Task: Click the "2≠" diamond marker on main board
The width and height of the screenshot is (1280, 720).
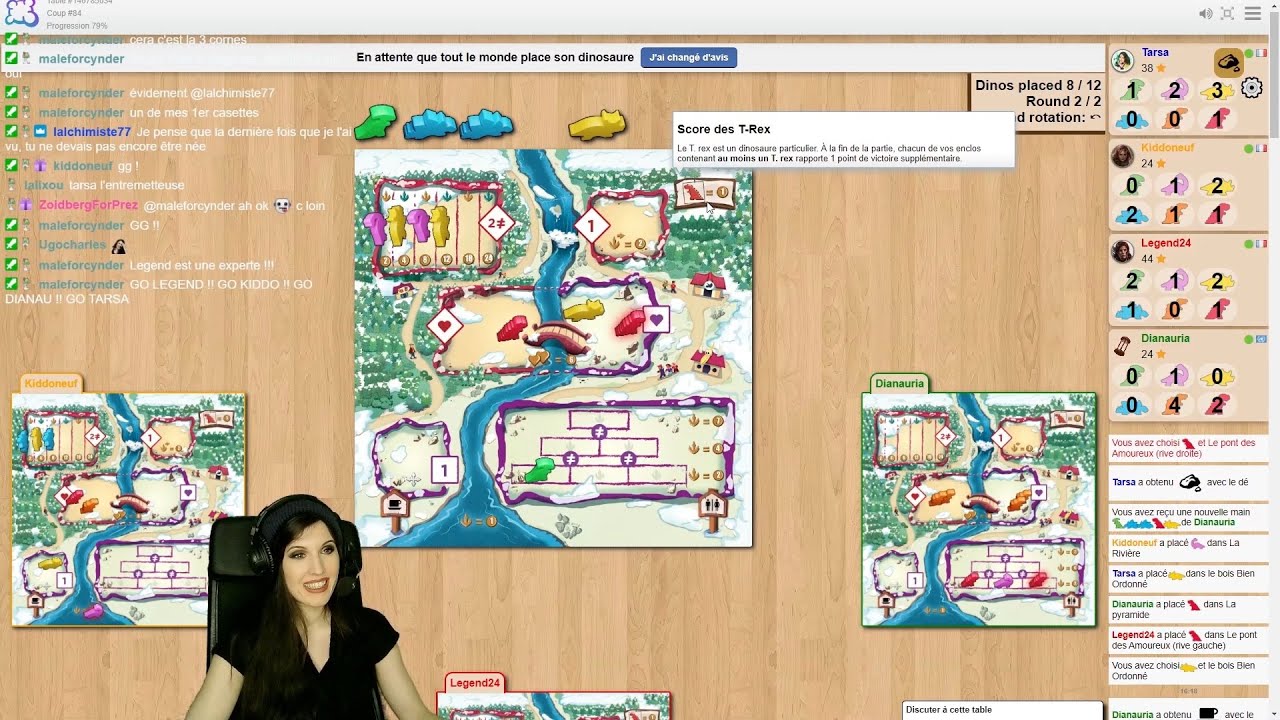Action: 496,224
